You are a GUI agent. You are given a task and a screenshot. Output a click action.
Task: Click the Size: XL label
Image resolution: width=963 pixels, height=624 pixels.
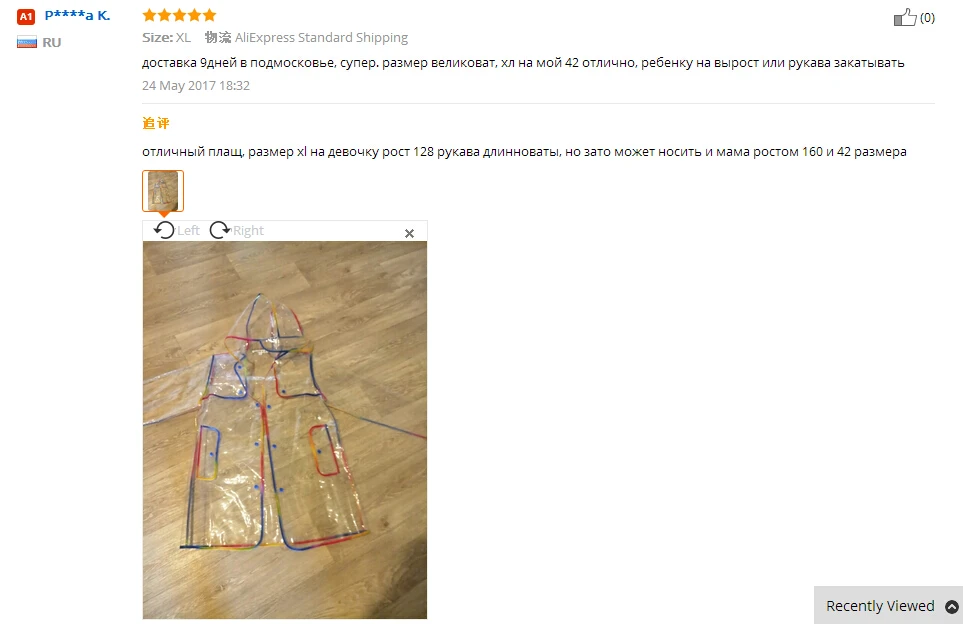[166, 37]
